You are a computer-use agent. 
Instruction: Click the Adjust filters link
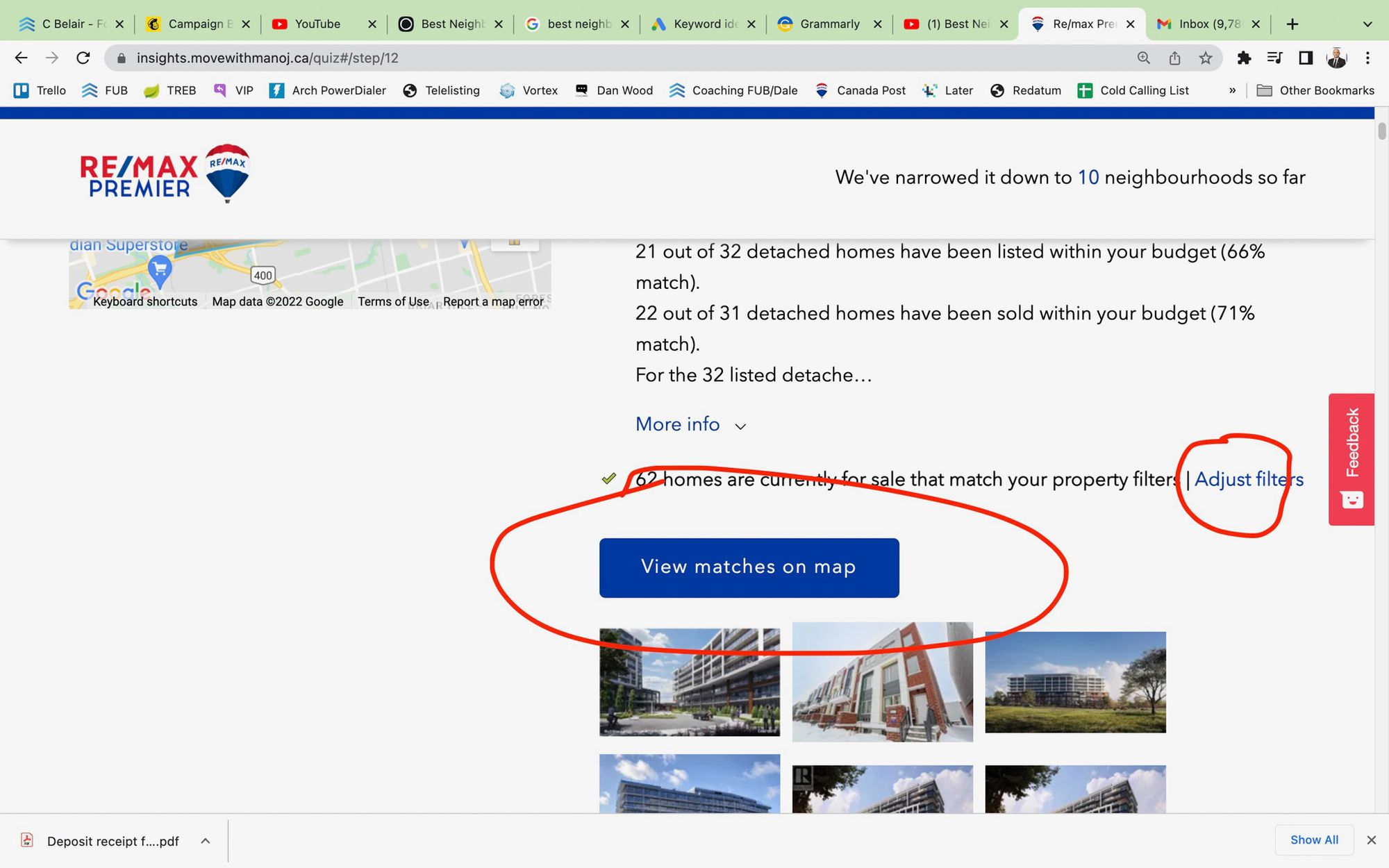click(1249, 479)
